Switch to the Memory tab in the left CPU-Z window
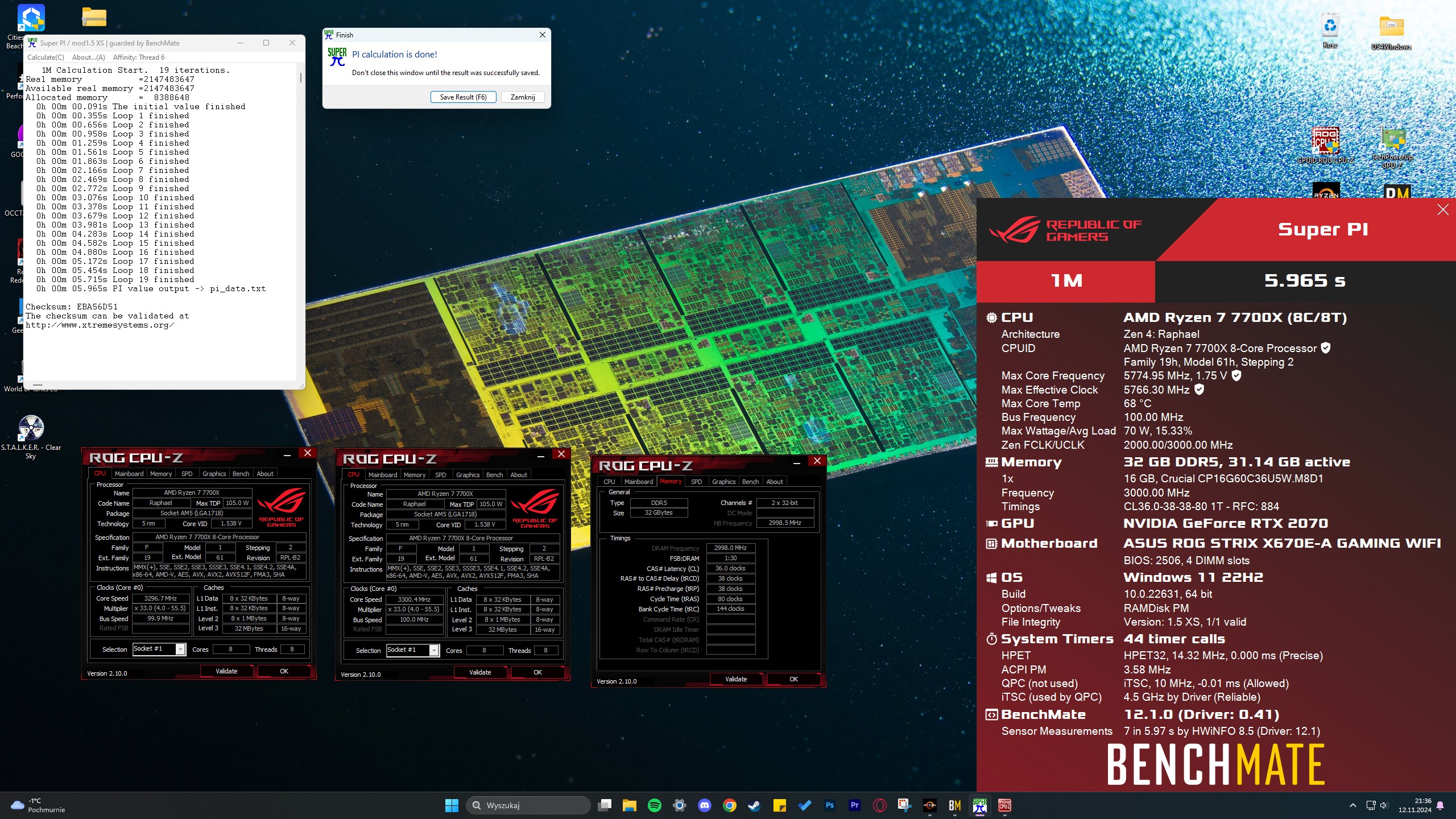Viewport: 1456px width, 819px height. (161, 474)
